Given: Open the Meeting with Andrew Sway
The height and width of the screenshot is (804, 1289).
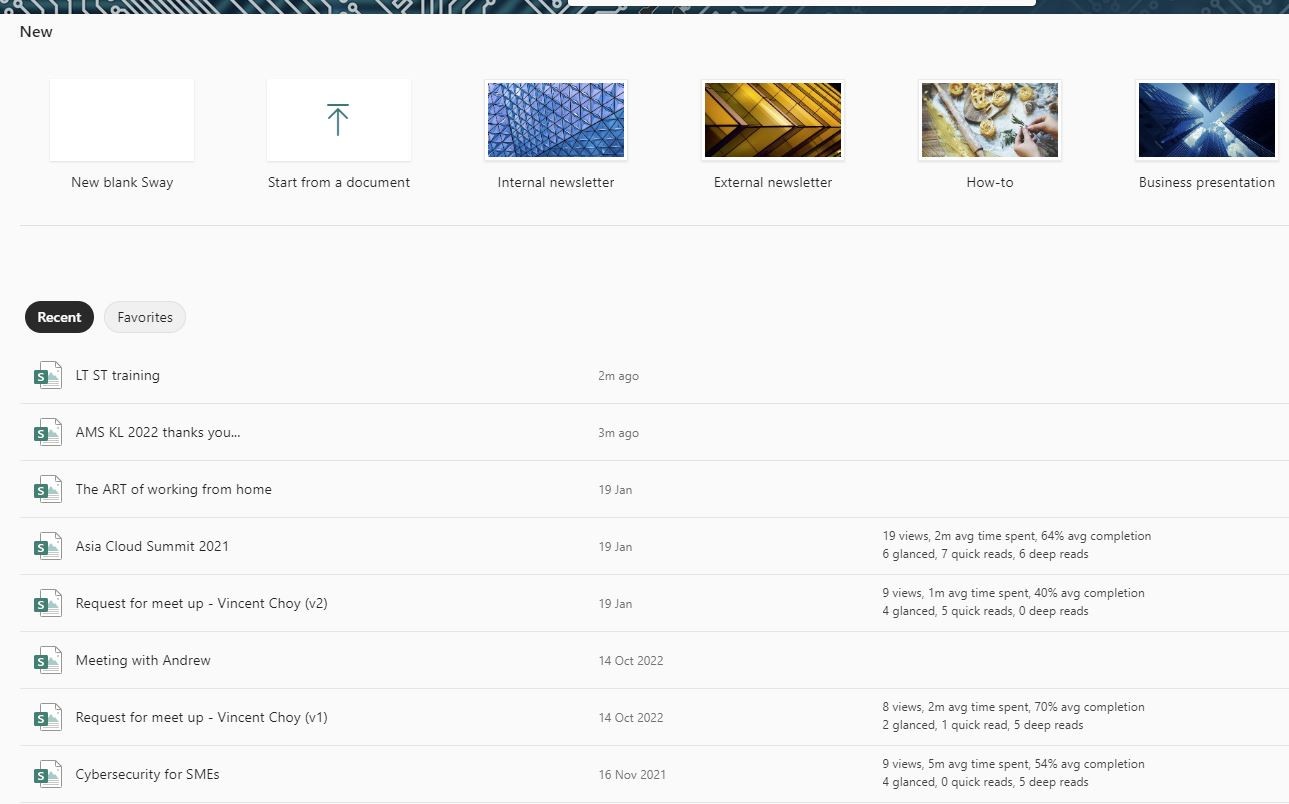Looking at the screenshot, I should pyautogui.click(x=142, y=660).
